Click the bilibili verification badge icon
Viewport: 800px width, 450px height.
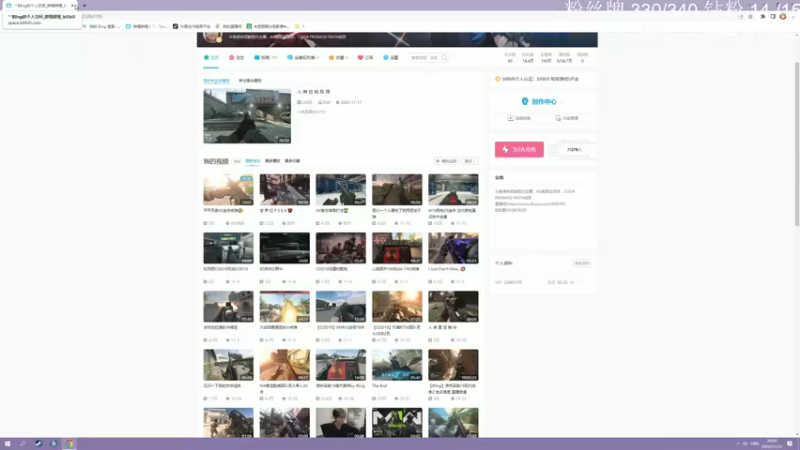click(x=497, y=79)
